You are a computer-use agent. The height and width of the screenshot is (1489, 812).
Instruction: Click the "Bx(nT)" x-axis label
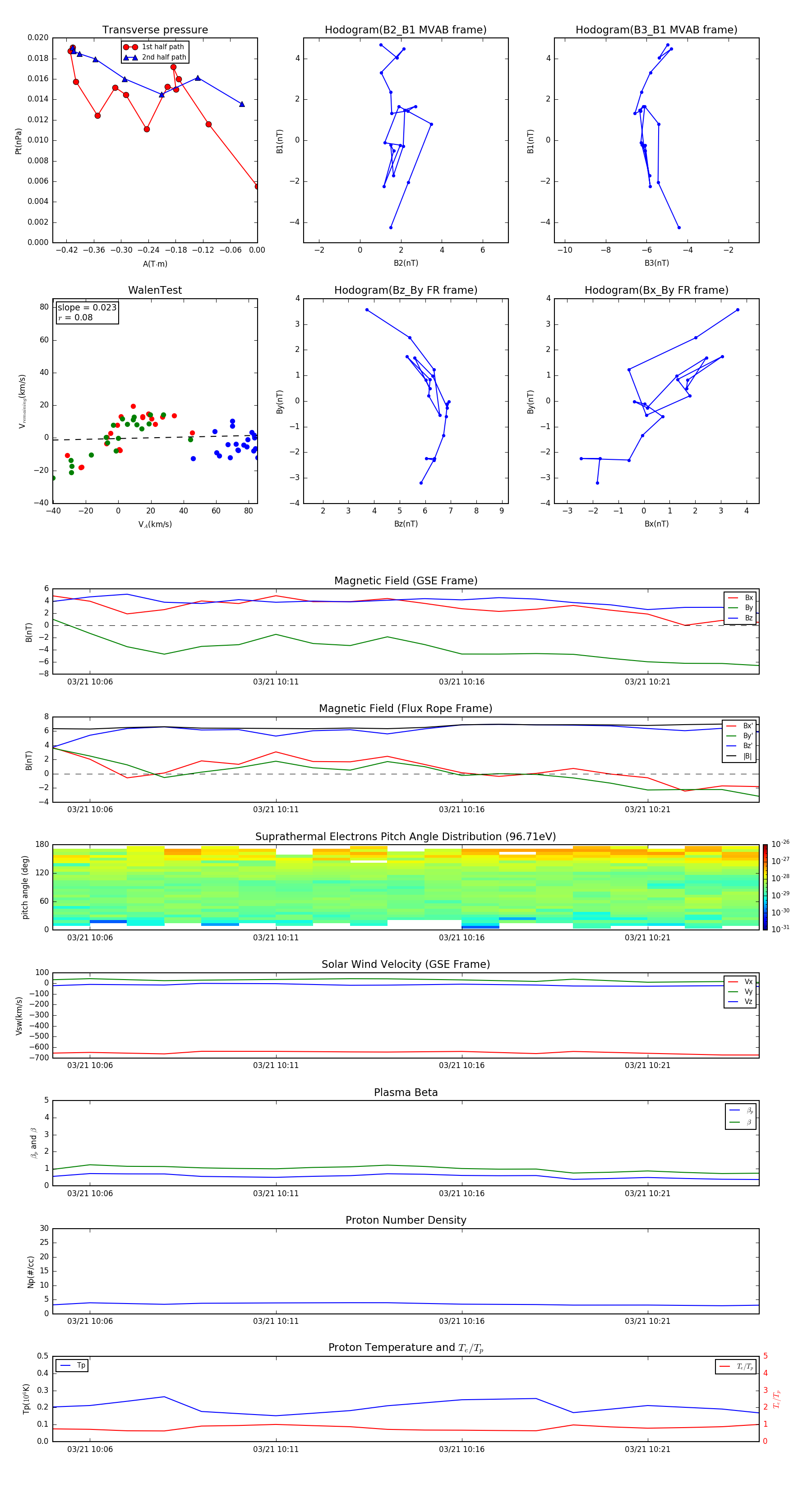click(x=656, y=524)
